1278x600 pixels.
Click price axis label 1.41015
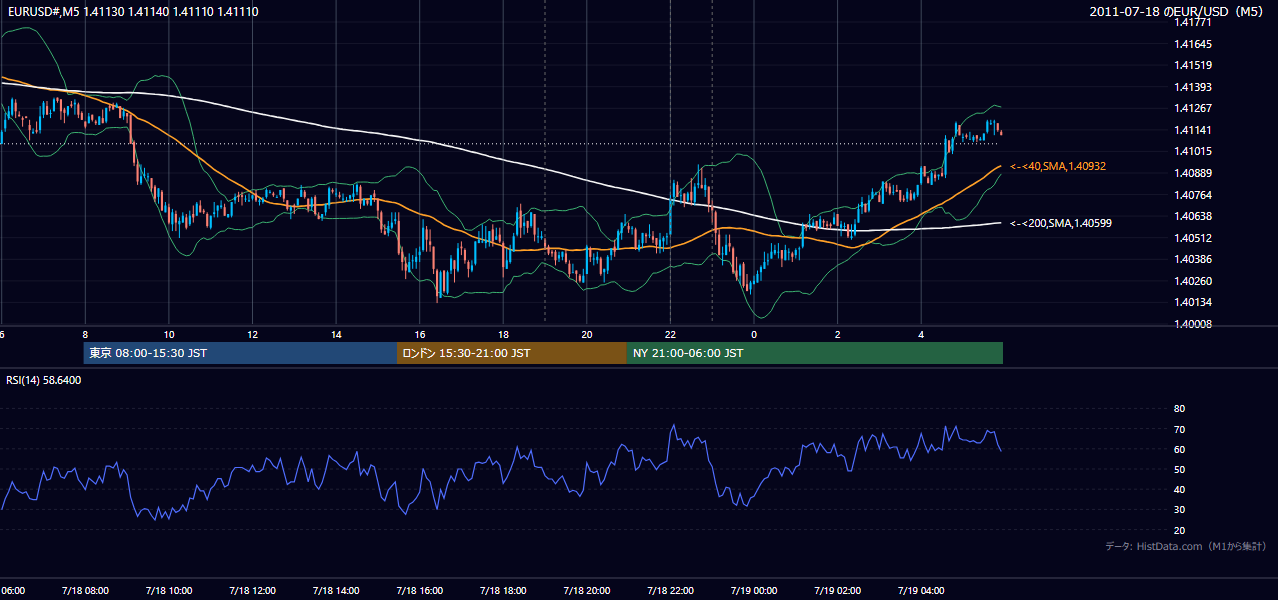click(1194, 151)
